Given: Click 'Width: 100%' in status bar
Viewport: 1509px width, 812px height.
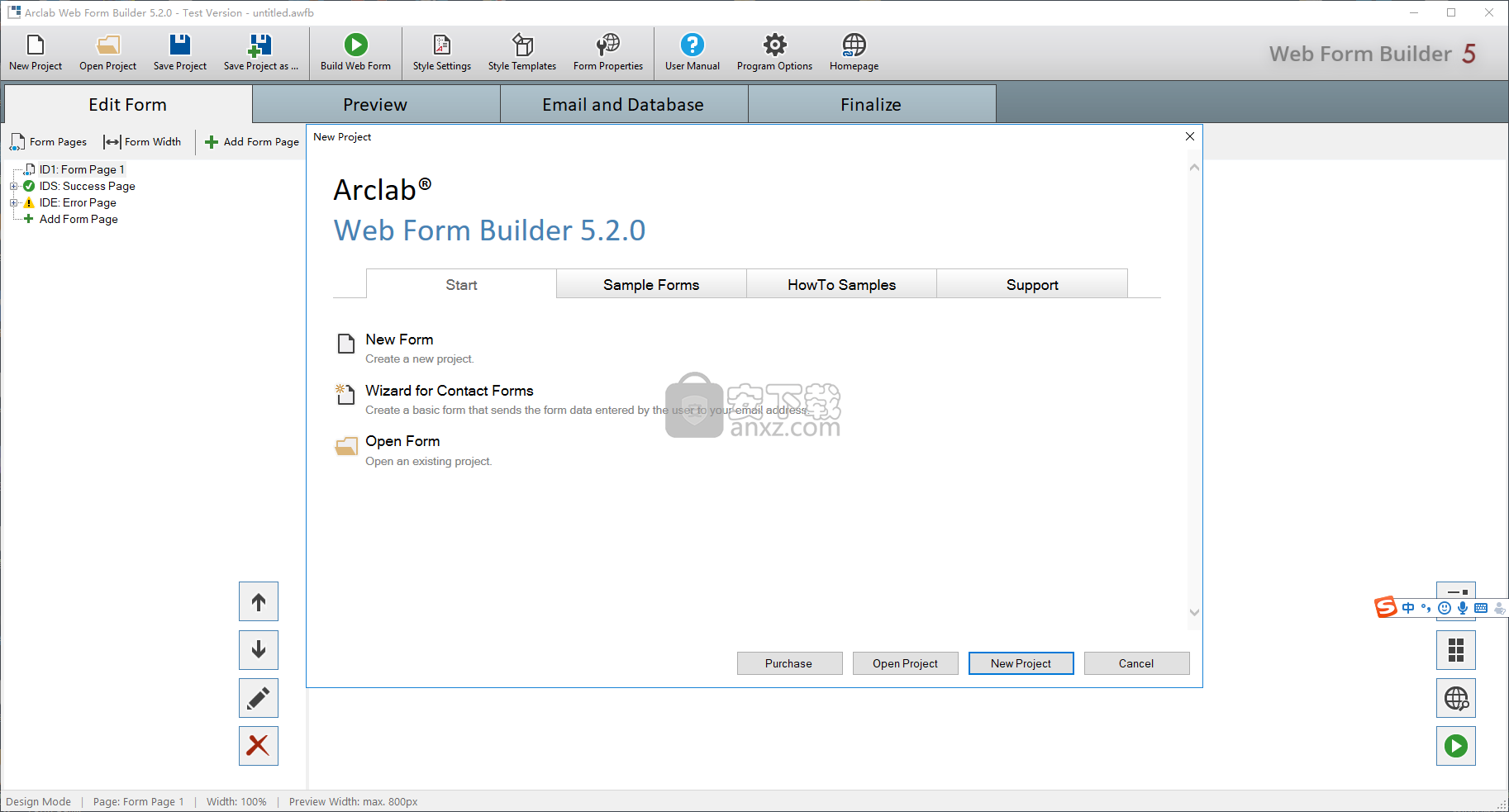Looking at the screenshot, I should pyautogui.click(x=236, y=801).
